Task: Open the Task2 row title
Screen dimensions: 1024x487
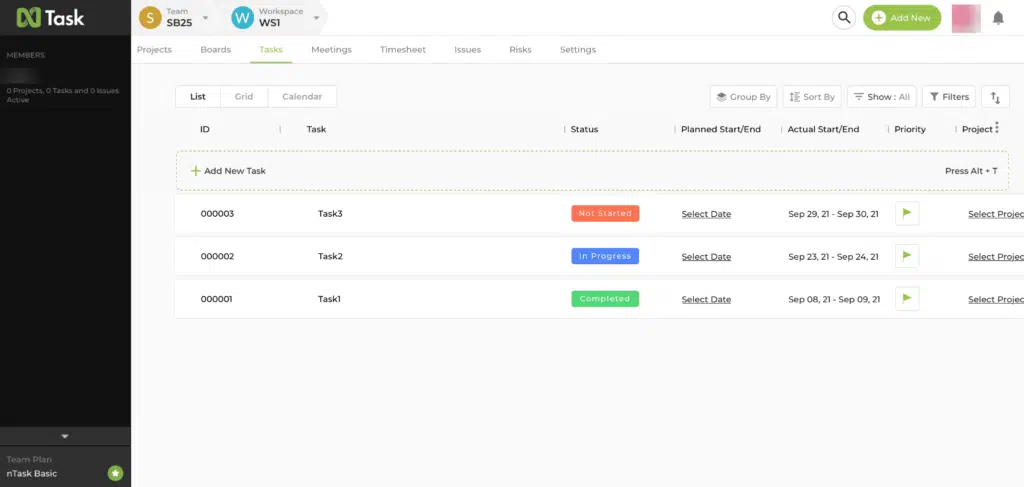Action: coord(330,256)
